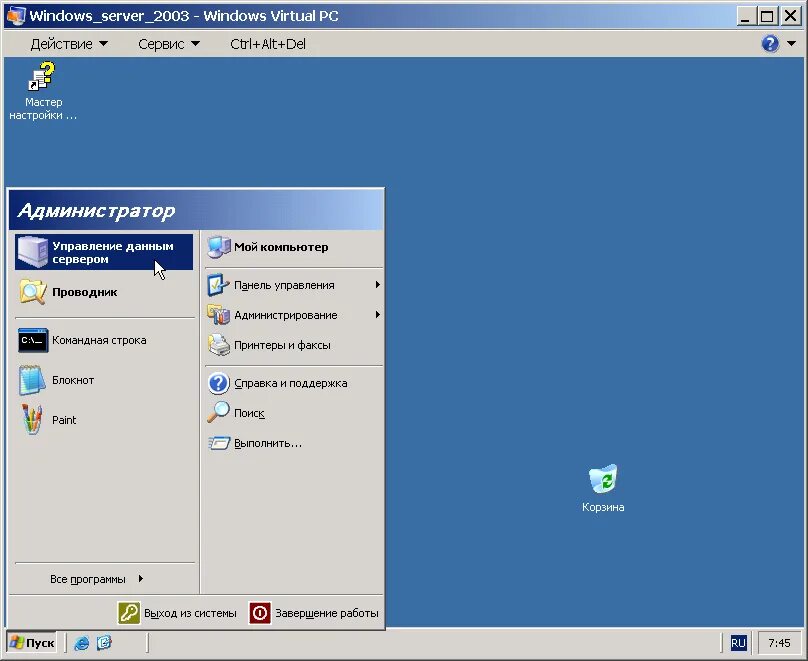Screen dimensions: 808x661
Task: Select Командная строка text label
Action: pos(99,340)
